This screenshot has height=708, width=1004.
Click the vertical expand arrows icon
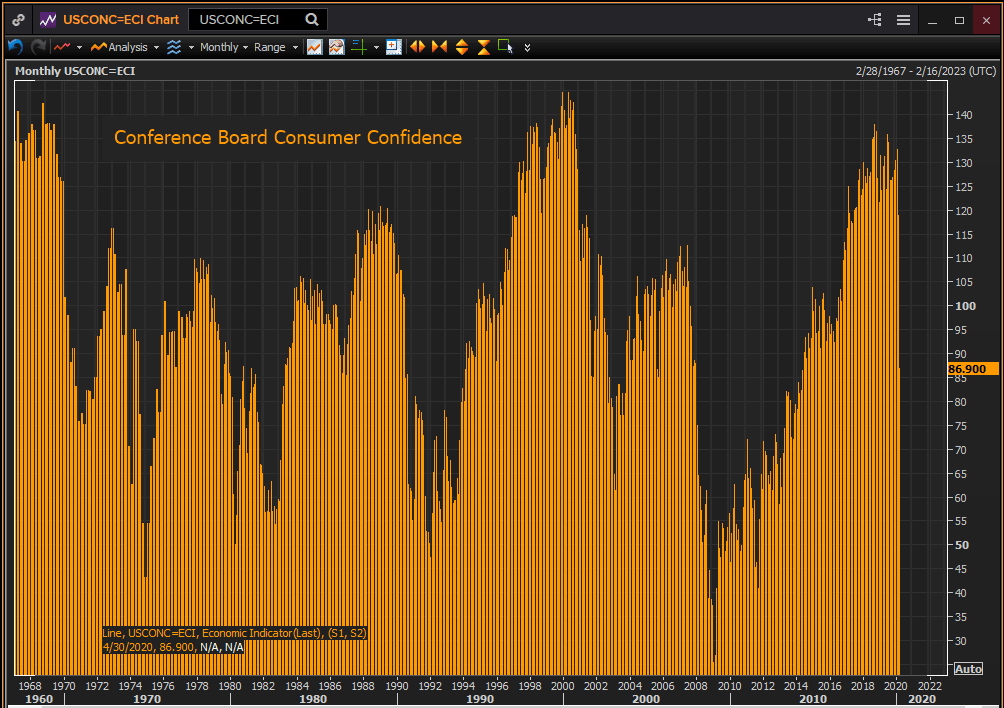(x=461, y=47)
